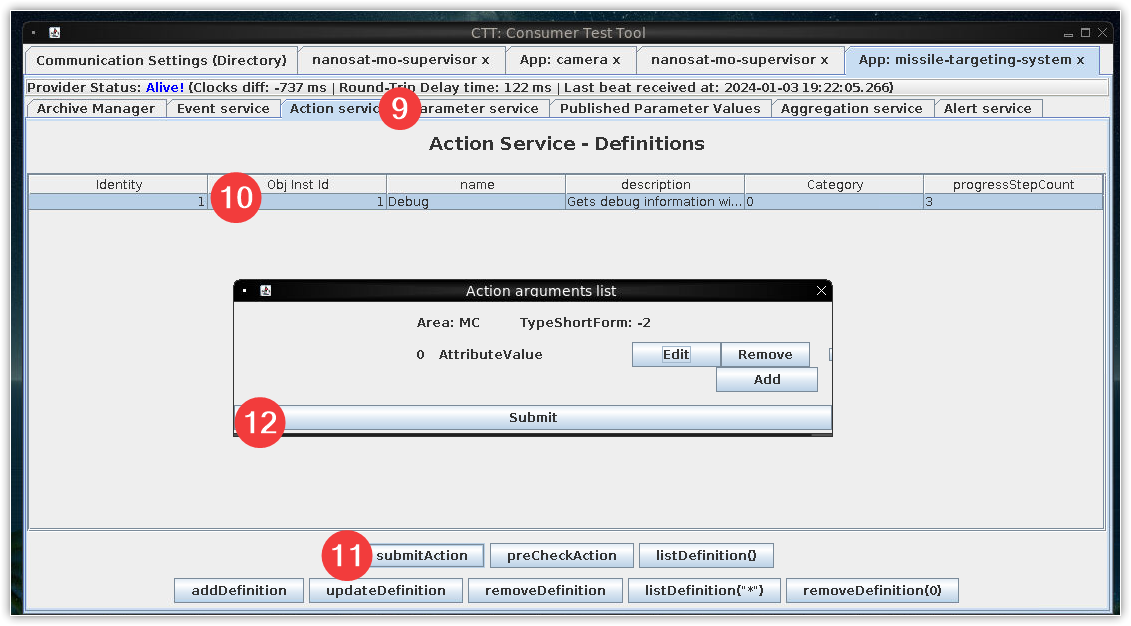Go to the Event service tab

click(x=223, y=108)
